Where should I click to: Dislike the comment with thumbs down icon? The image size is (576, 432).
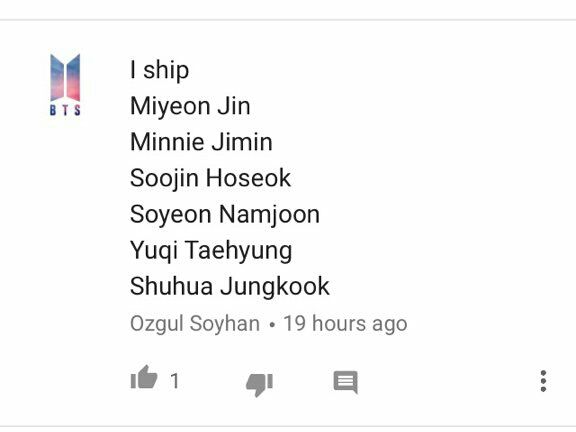259,385
